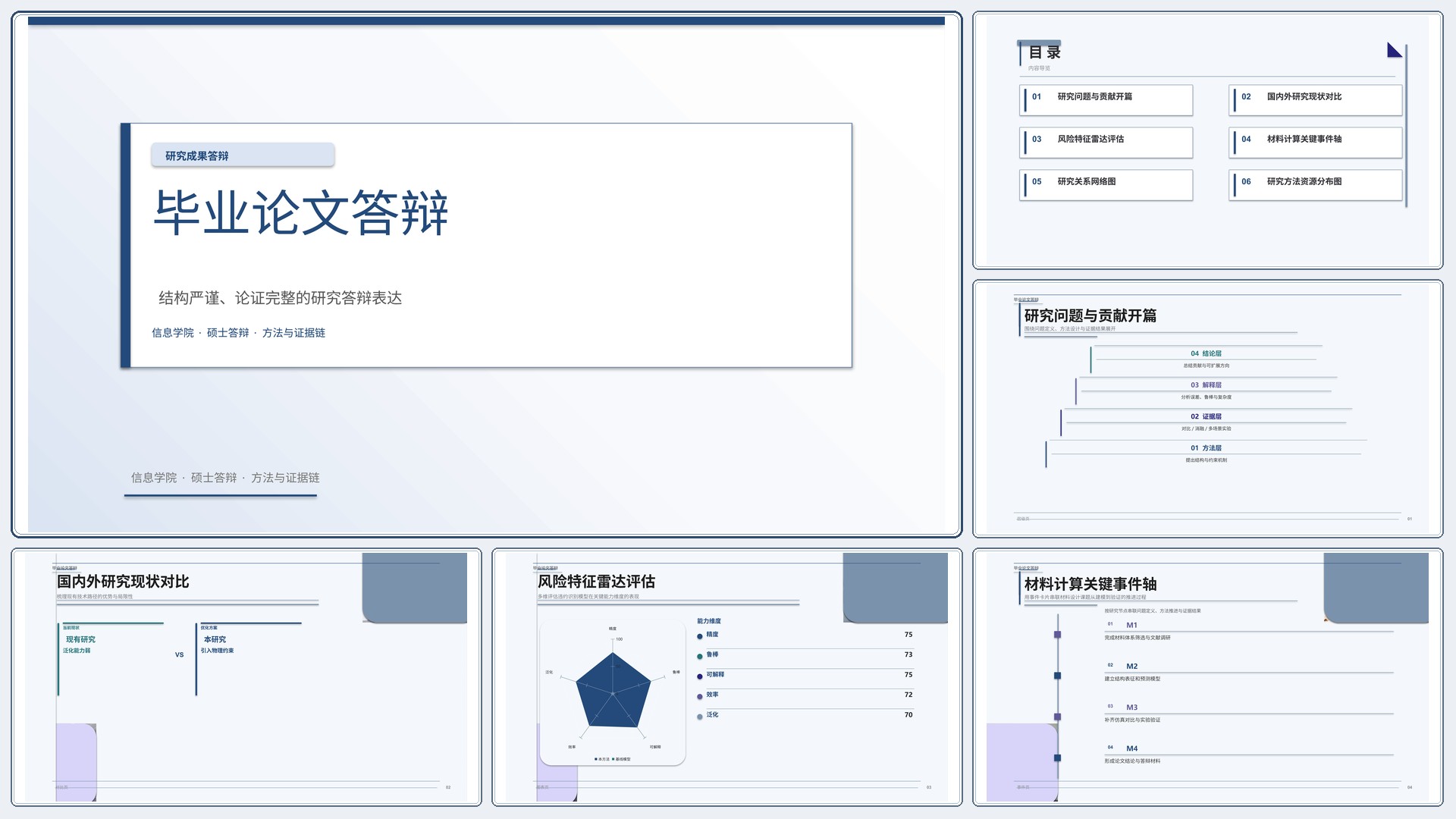Click the 效率 legend dot in radar list

(x=699, y=696)
